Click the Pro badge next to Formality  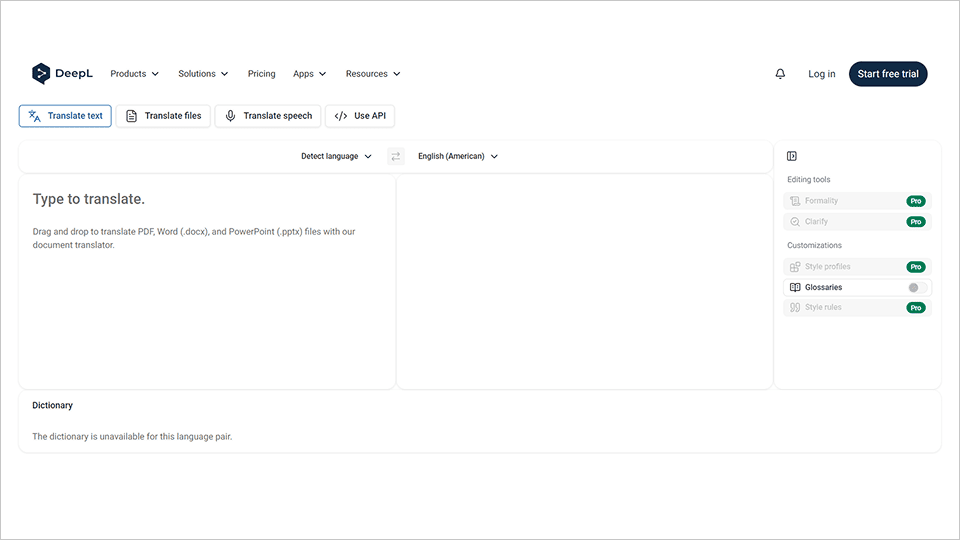(x=916, y=201)
